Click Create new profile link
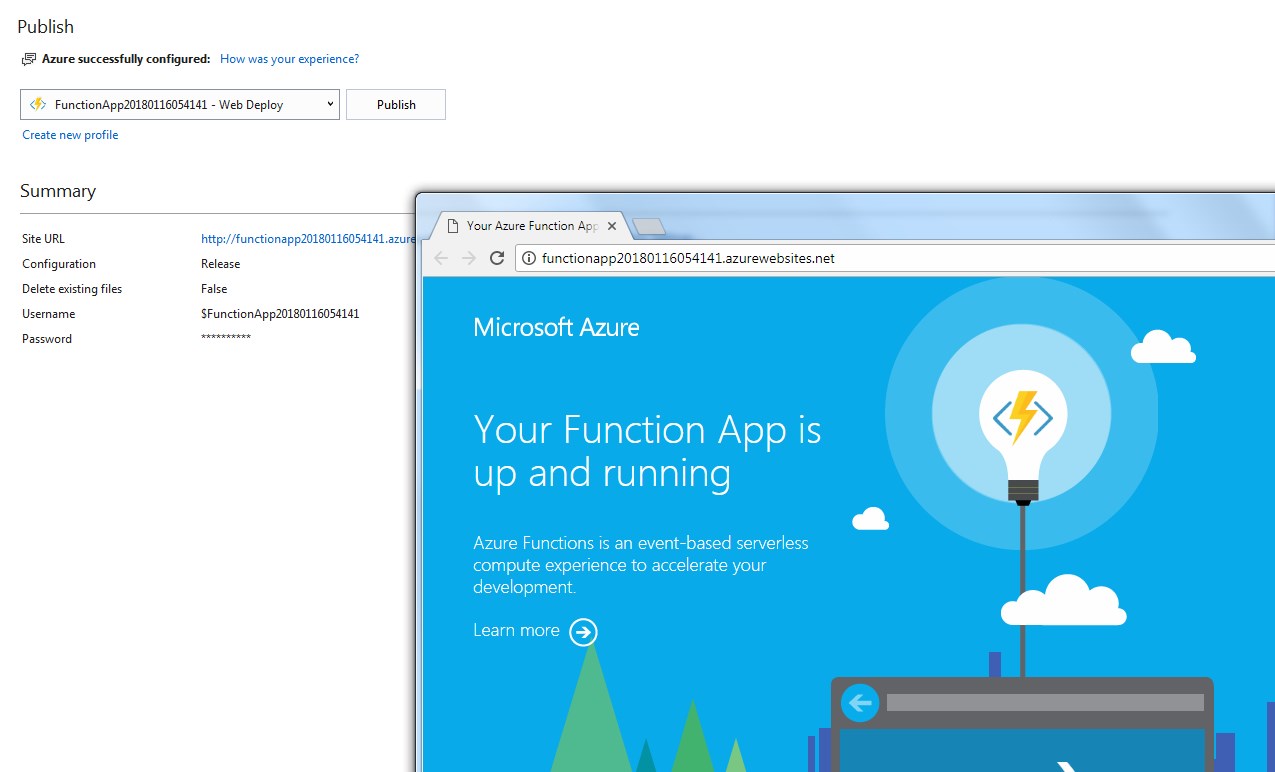 (70, 135)
